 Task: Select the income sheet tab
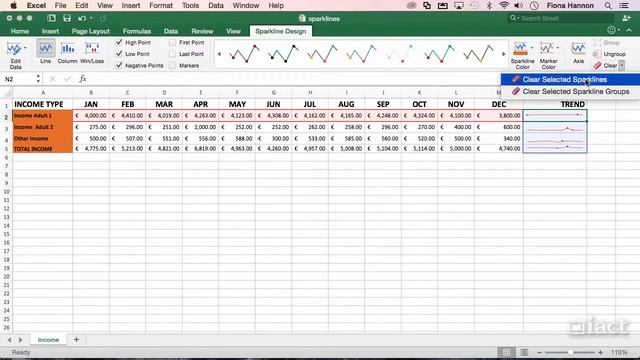(x=48, y=340)
